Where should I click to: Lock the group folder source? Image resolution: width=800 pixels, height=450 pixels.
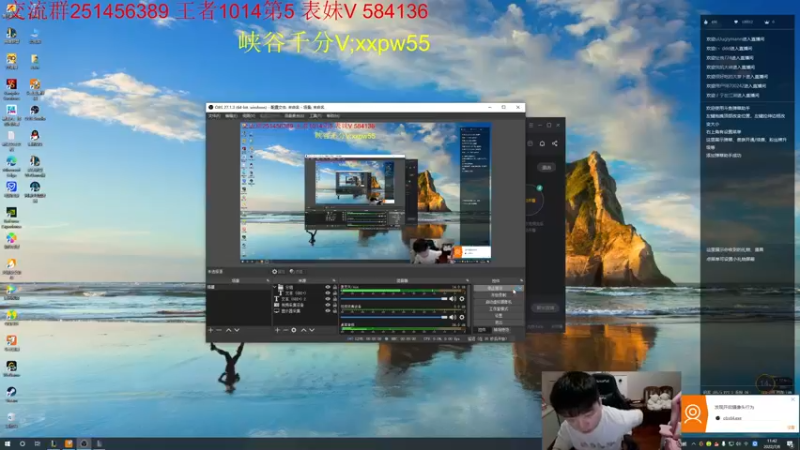tap(335, 287)
